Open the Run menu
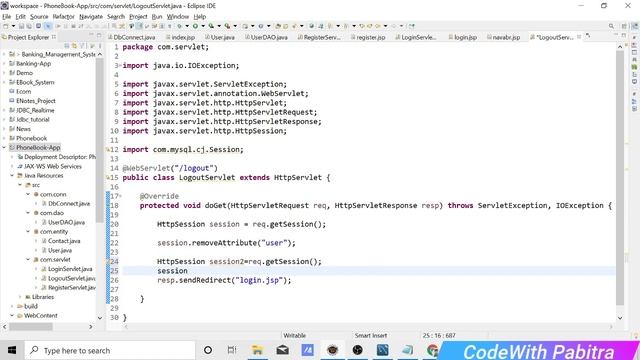Viewport: 640px width, 360px height. coord(157,17)
